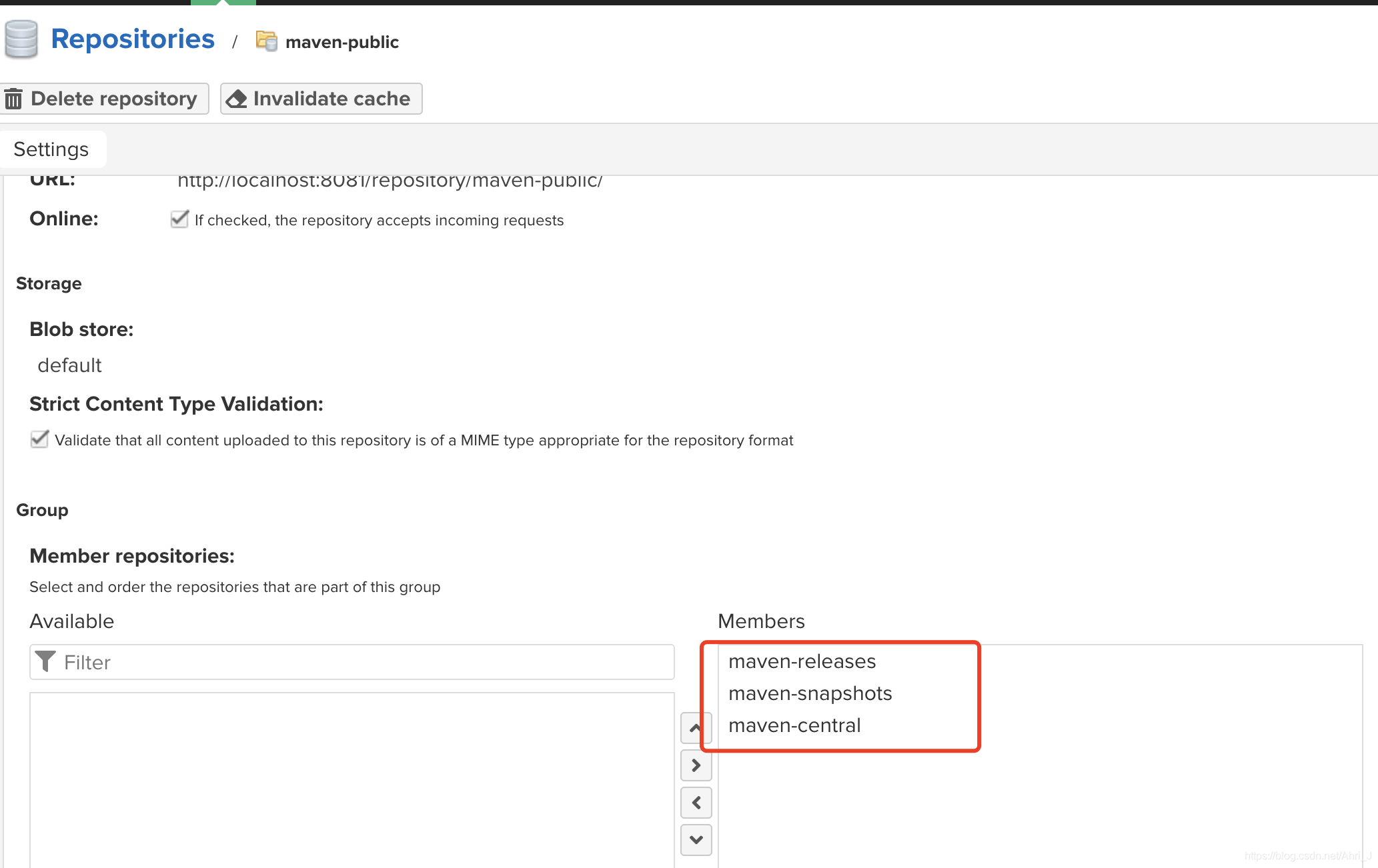
Task: Click the Delete repository button
Action: (x=103, y=99)
